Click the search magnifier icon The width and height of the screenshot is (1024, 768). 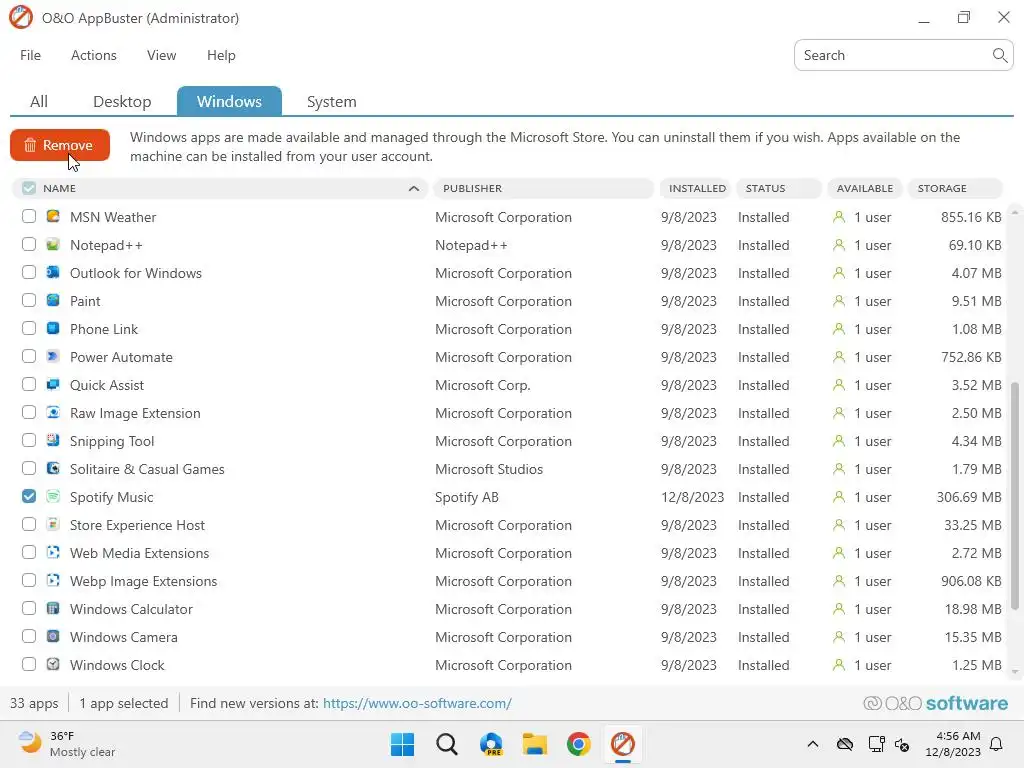999,56
